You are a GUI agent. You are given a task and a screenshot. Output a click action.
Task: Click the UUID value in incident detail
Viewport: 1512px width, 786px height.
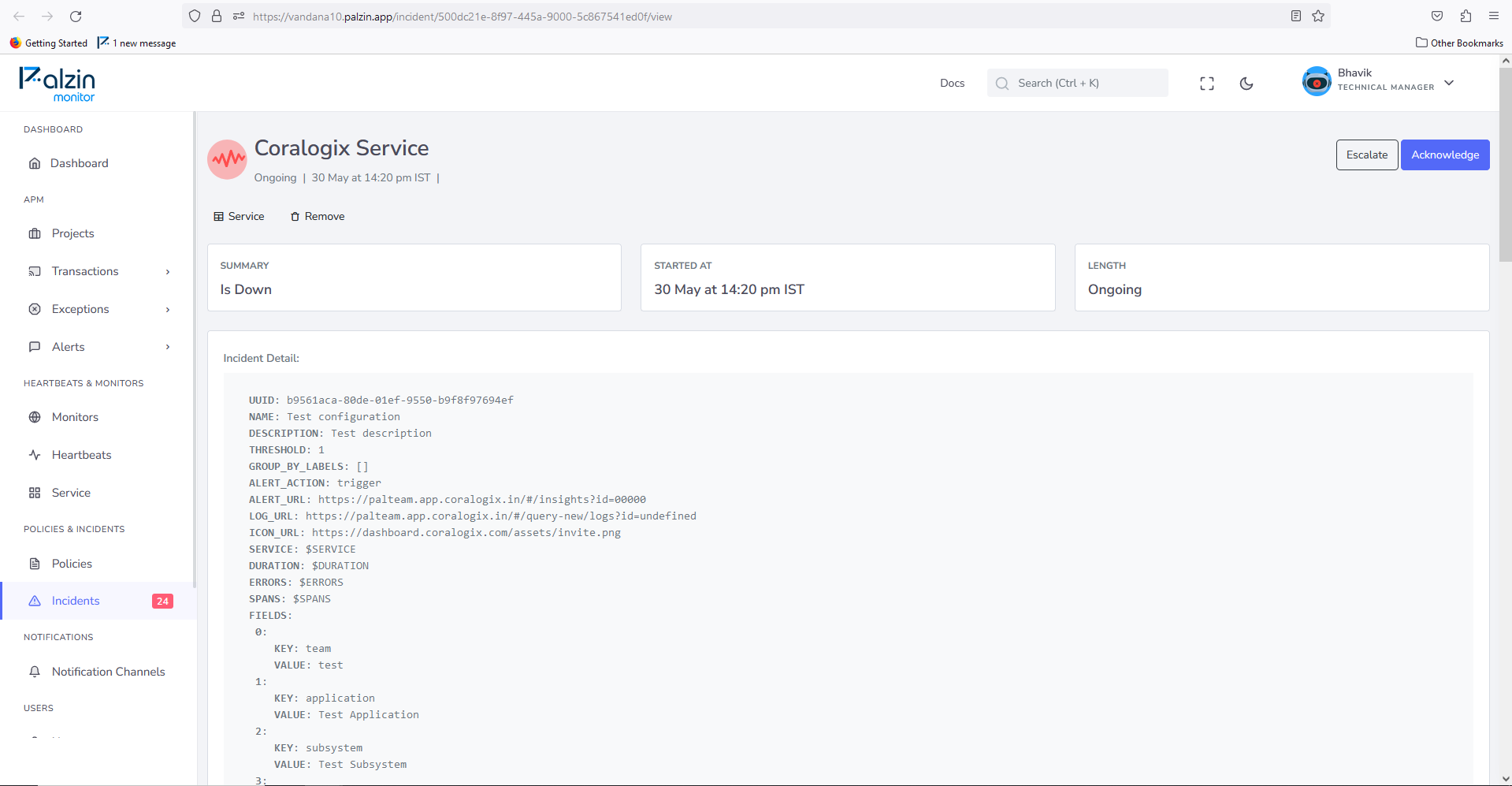click(400, 400)
